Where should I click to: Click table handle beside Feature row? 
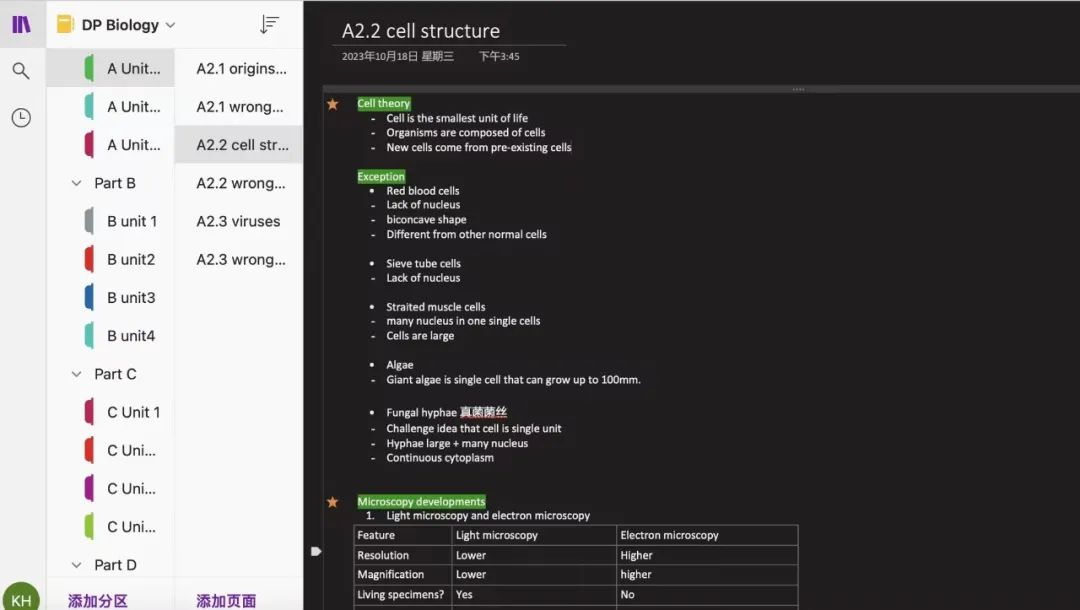click(x=316, y=551)
